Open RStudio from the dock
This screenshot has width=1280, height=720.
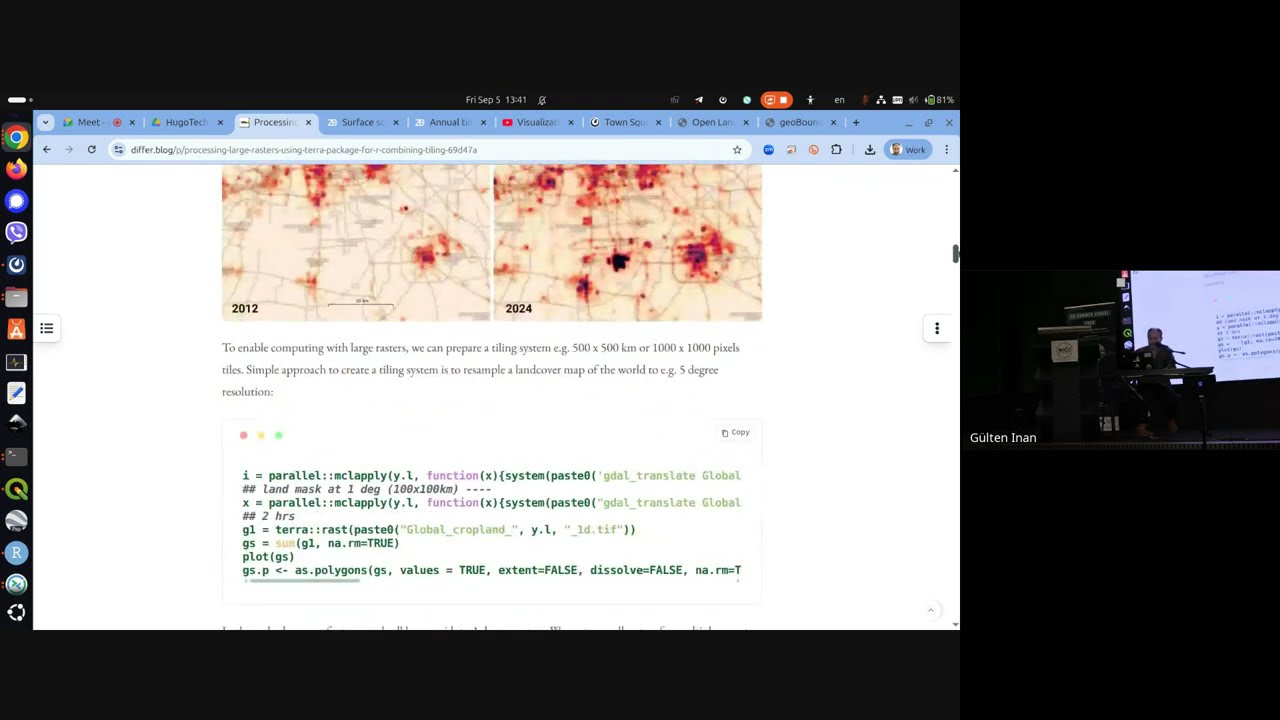pos(16,552)
